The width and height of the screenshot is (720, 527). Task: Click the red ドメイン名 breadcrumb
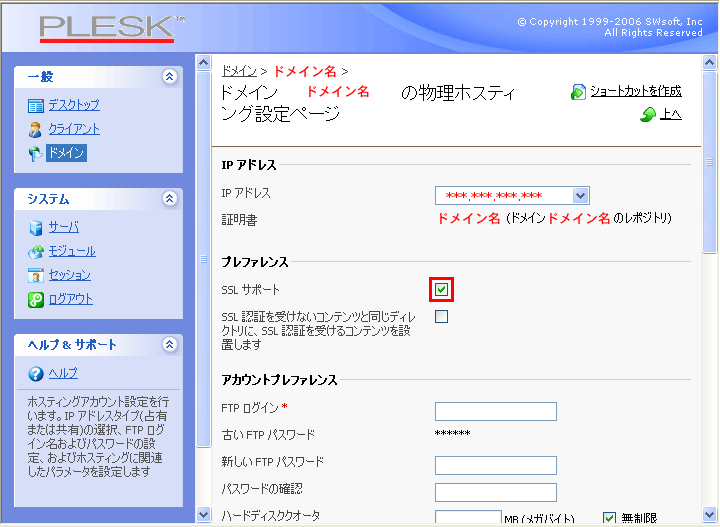click(305, 71)
